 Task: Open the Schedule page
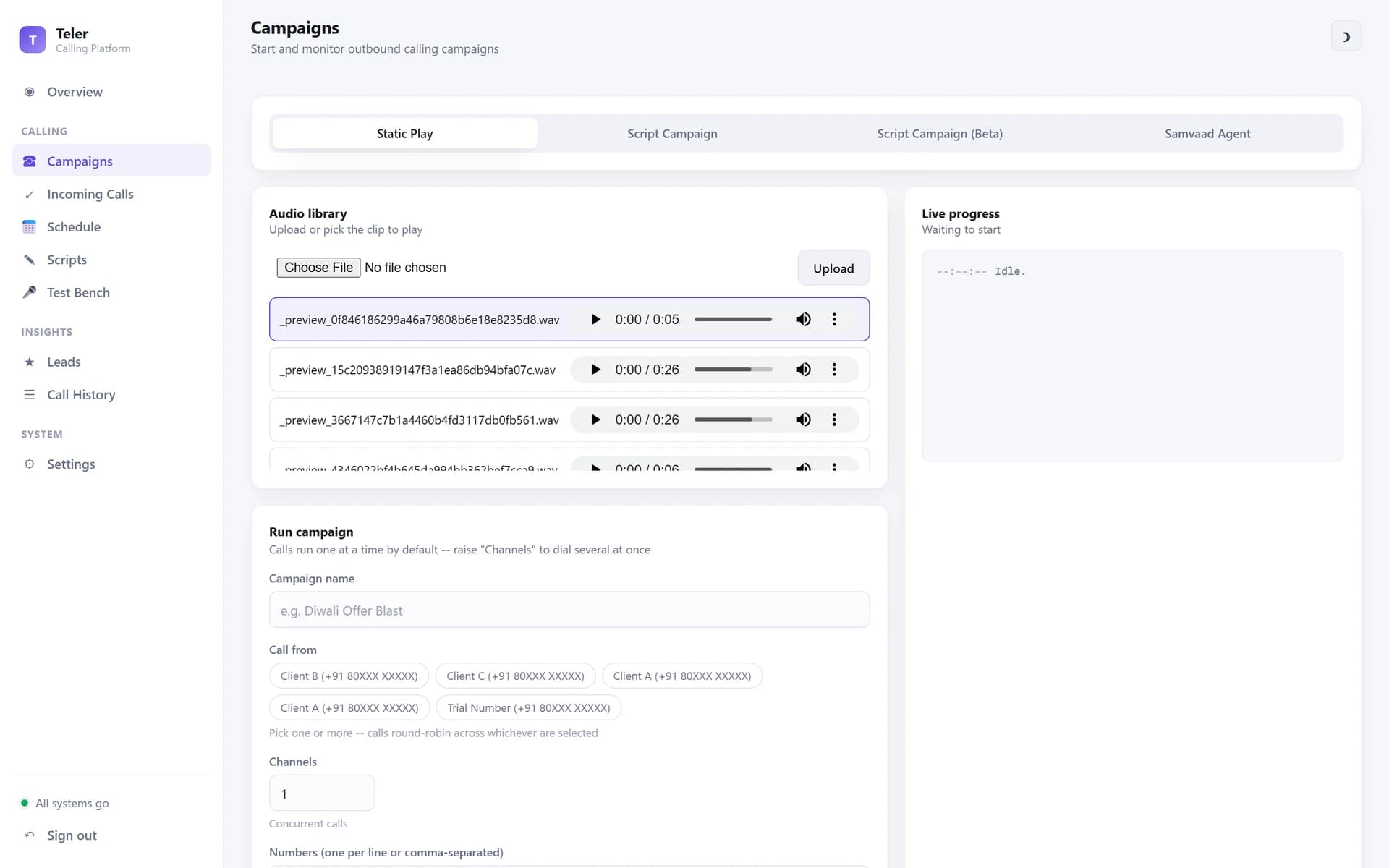click(111, 226)
